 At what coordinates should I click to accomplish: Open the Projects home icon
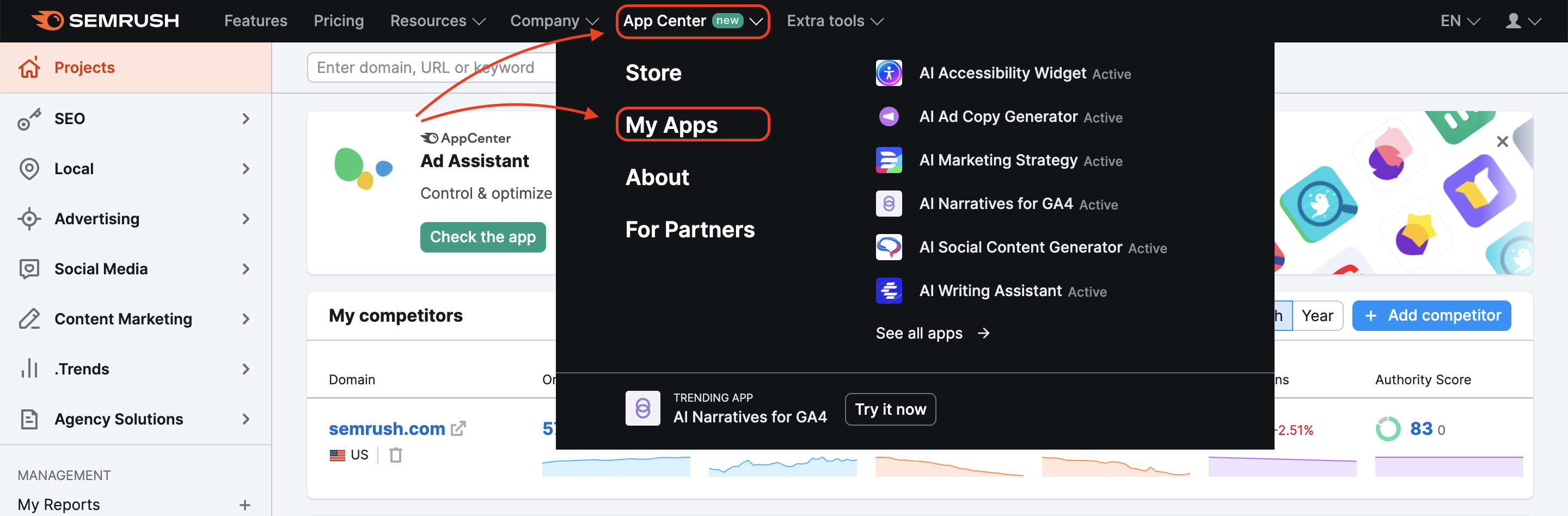point(29,67)
